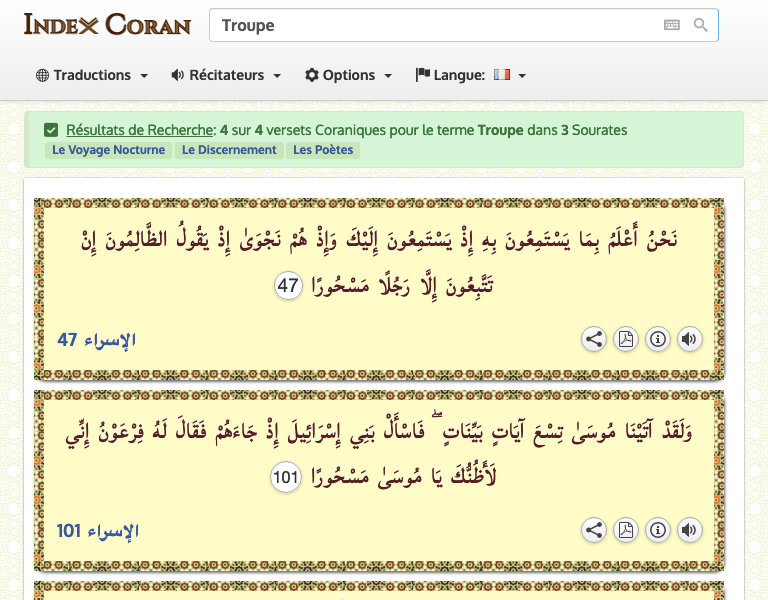This screenshot has height=600, width=768.
Task: Filter by Le Voyage Nocturne tag
Action: coord(108,150)
